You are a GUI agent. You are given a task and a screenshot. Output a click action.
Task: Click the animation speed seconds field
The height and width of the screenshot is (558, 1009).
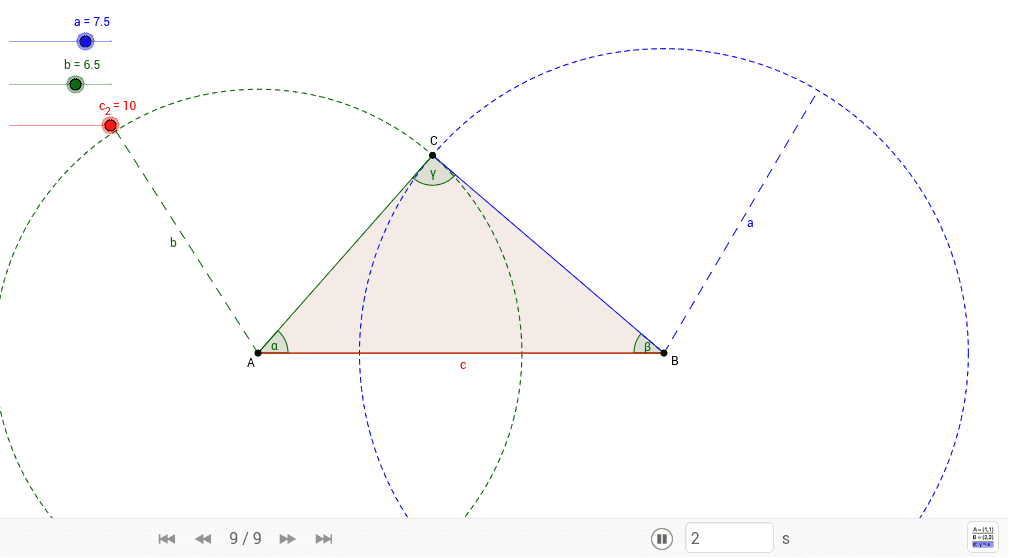729,538
